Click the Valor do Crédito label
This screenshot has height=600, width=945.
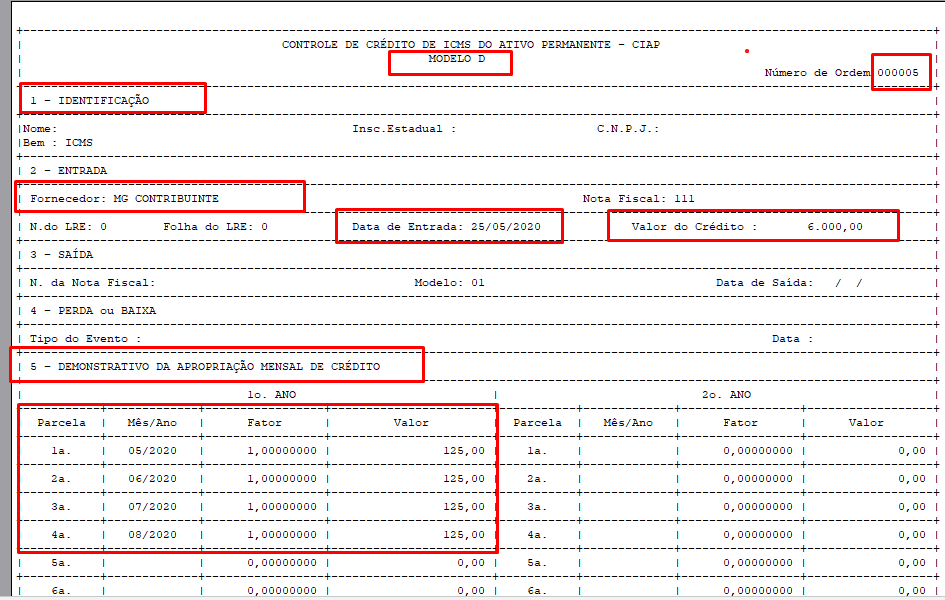[694, 227]
